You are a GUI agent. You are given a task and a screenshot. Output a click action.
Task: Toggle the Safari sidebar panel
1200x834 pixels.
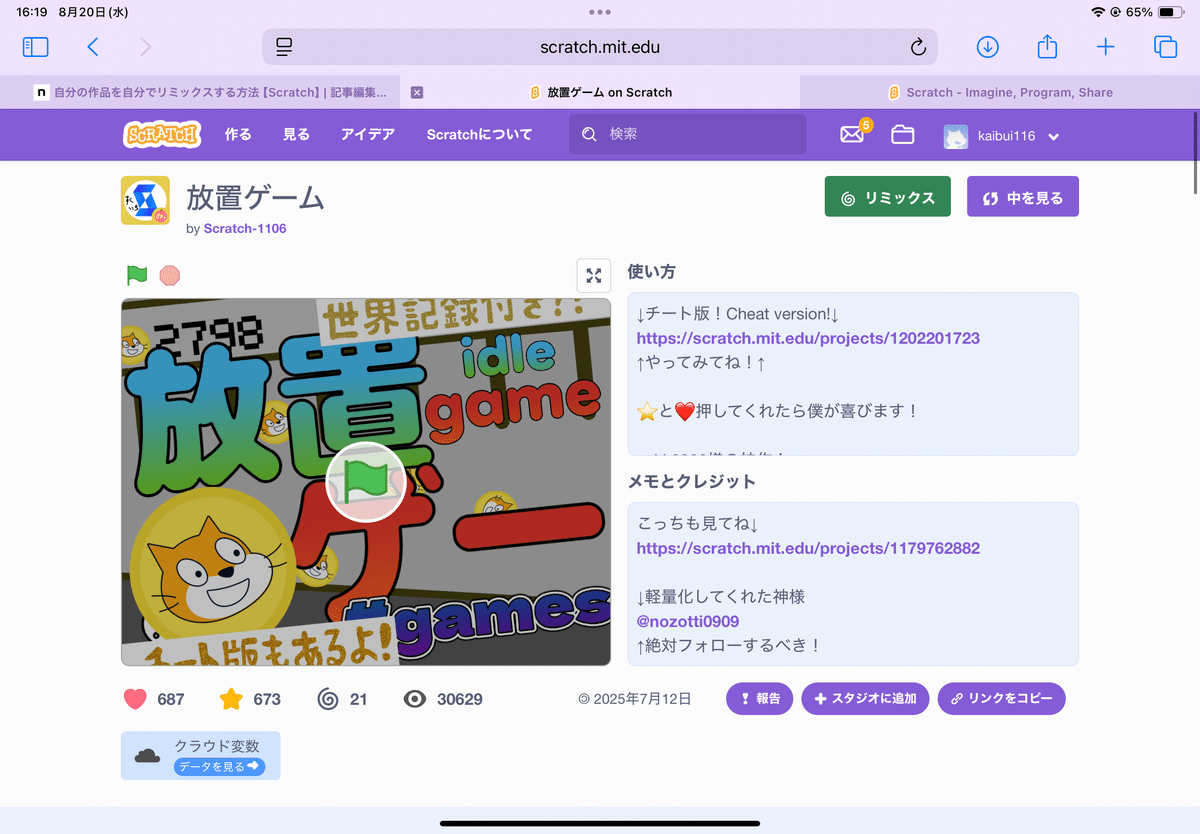pos(35,46)
